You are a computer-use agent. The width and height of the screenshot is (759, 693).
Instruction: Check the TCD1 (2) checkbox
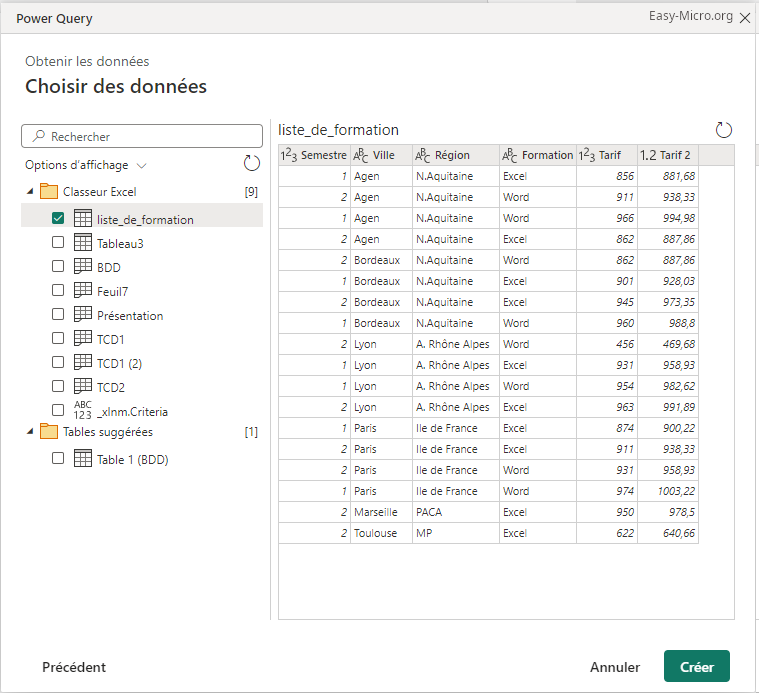[58, 362]
